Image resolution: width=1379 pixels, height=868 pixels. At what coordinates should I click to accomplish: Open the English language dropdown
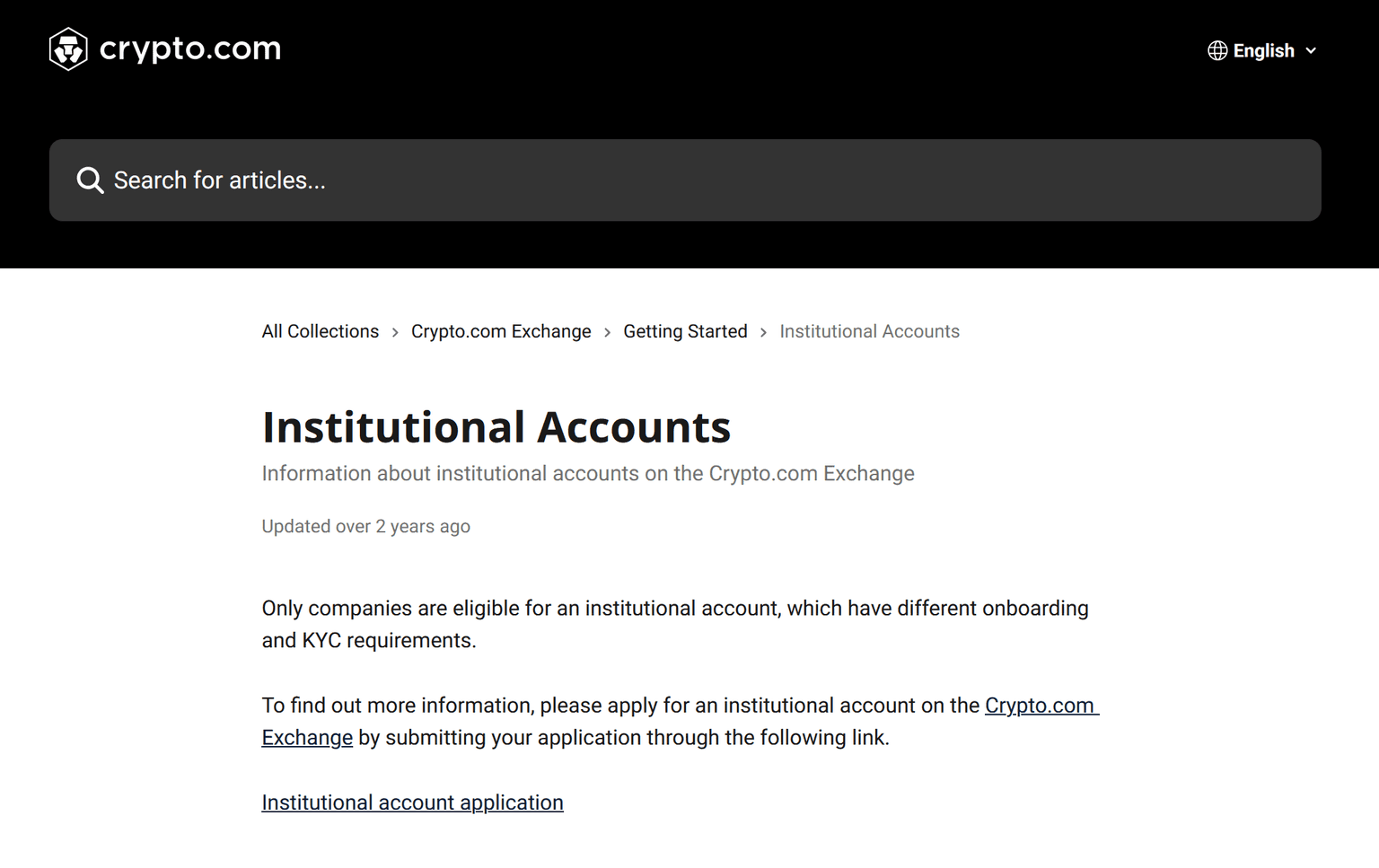click(1263, 51)
